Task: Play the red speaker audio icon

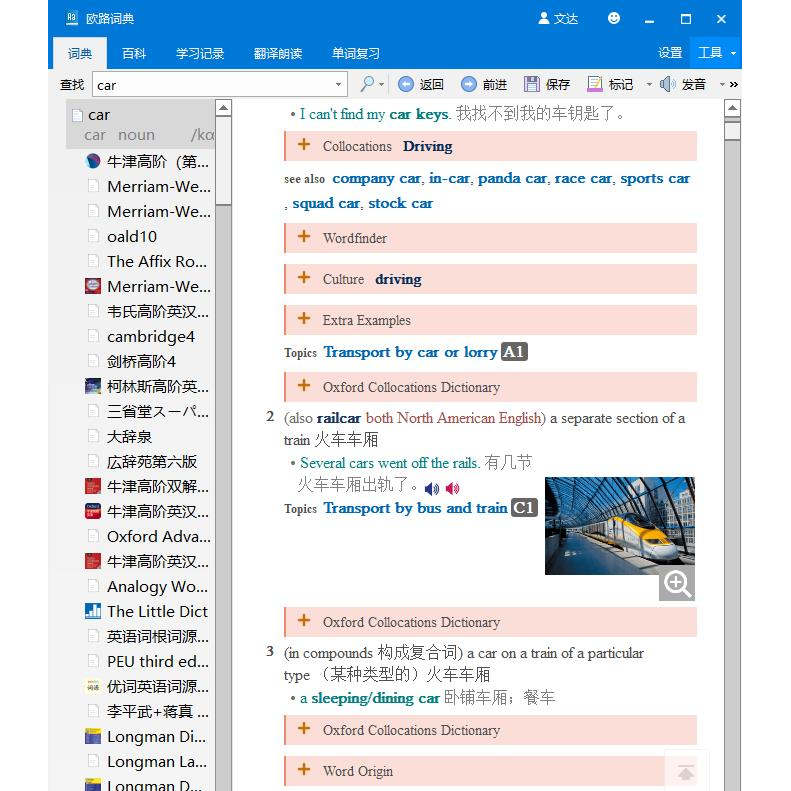Action: (453, 488)
